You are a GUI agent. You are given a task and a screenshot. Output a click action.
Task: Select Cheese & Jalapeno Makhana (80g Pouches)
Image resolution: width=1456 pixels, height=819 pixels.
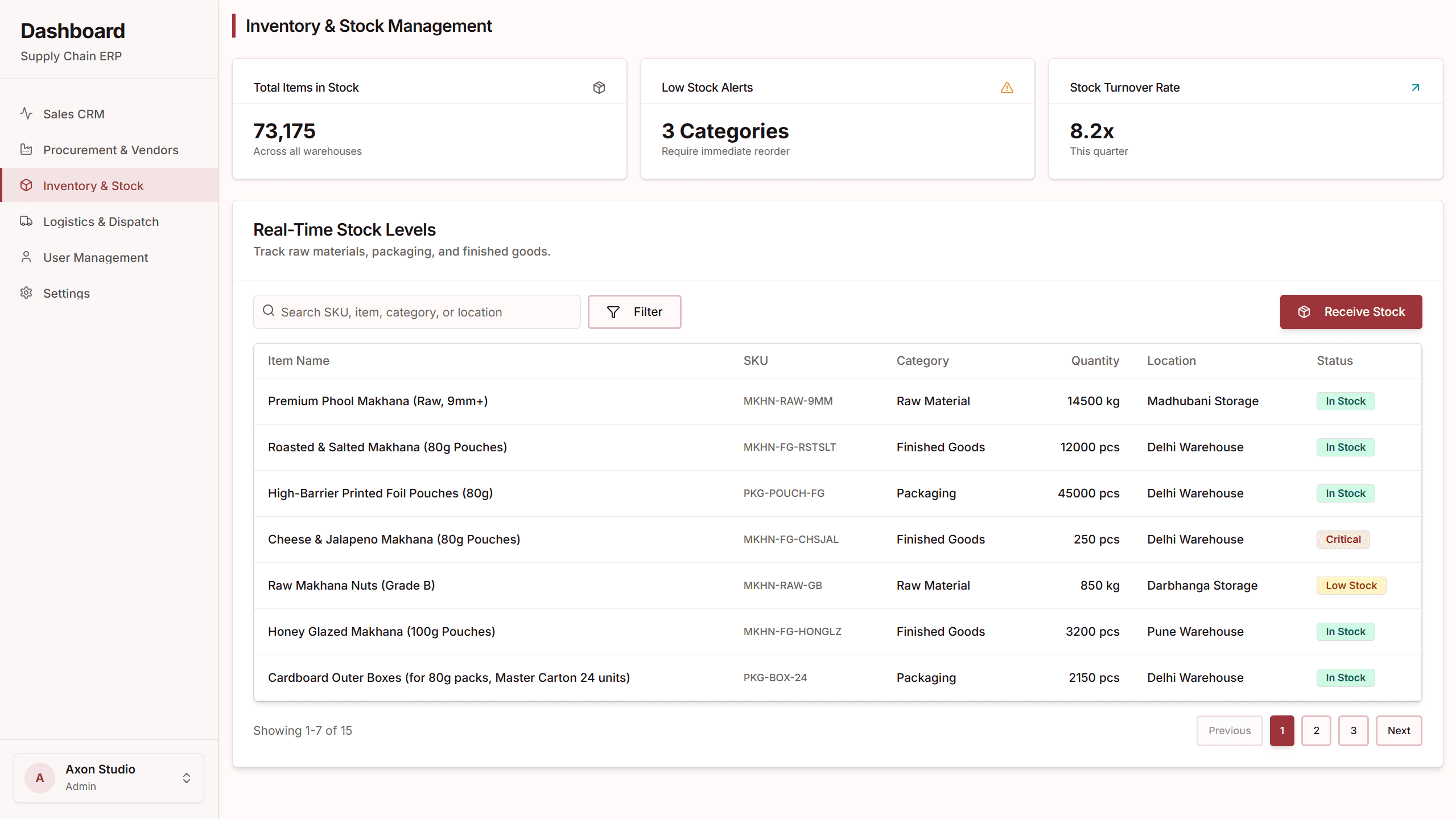coord(394,540)
